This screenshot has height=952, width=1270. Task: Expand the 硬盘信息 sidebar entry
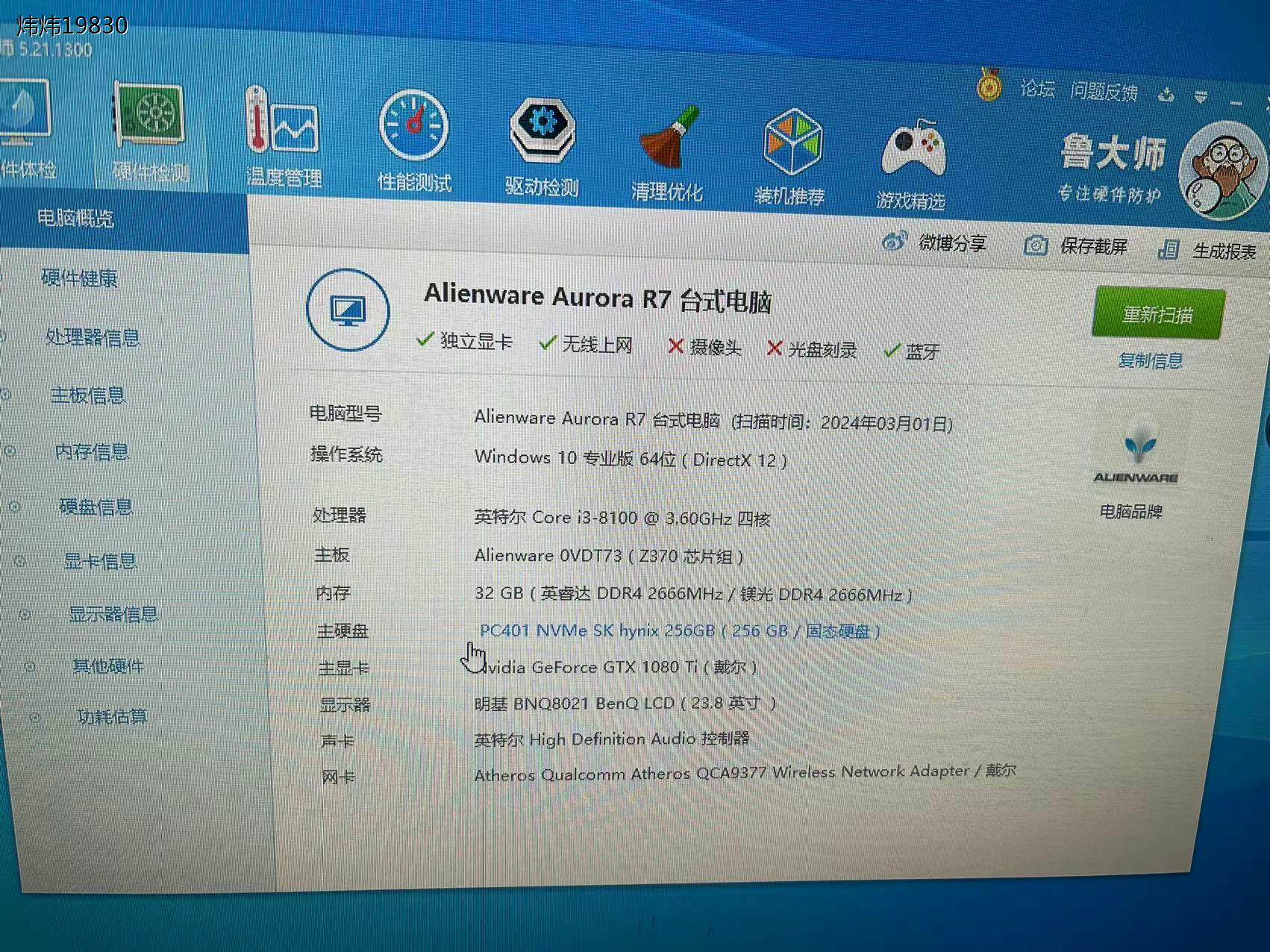(x=96, y=506)
